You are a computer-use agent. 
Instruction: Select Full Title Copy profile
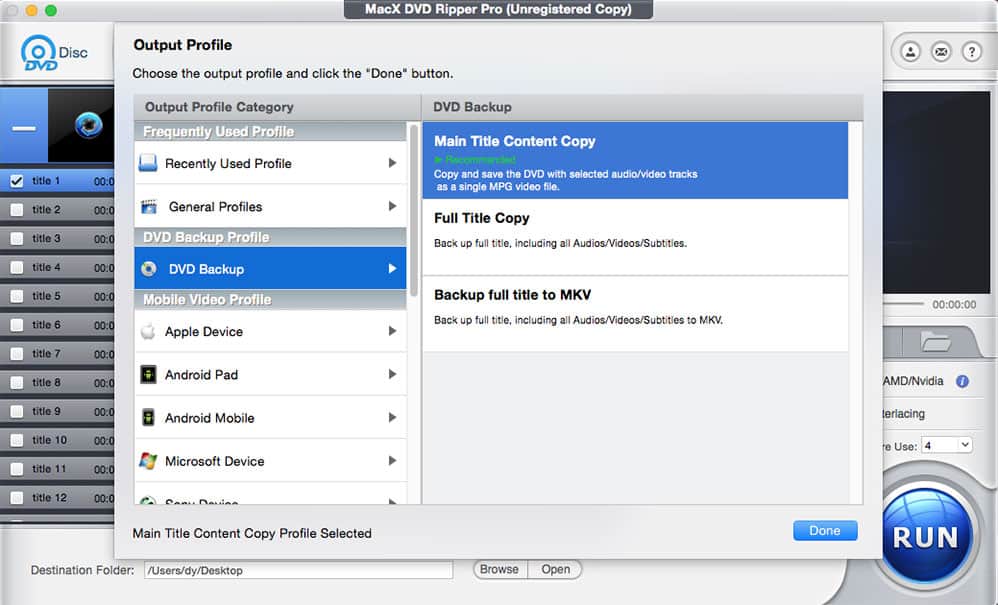pos(635,237)
